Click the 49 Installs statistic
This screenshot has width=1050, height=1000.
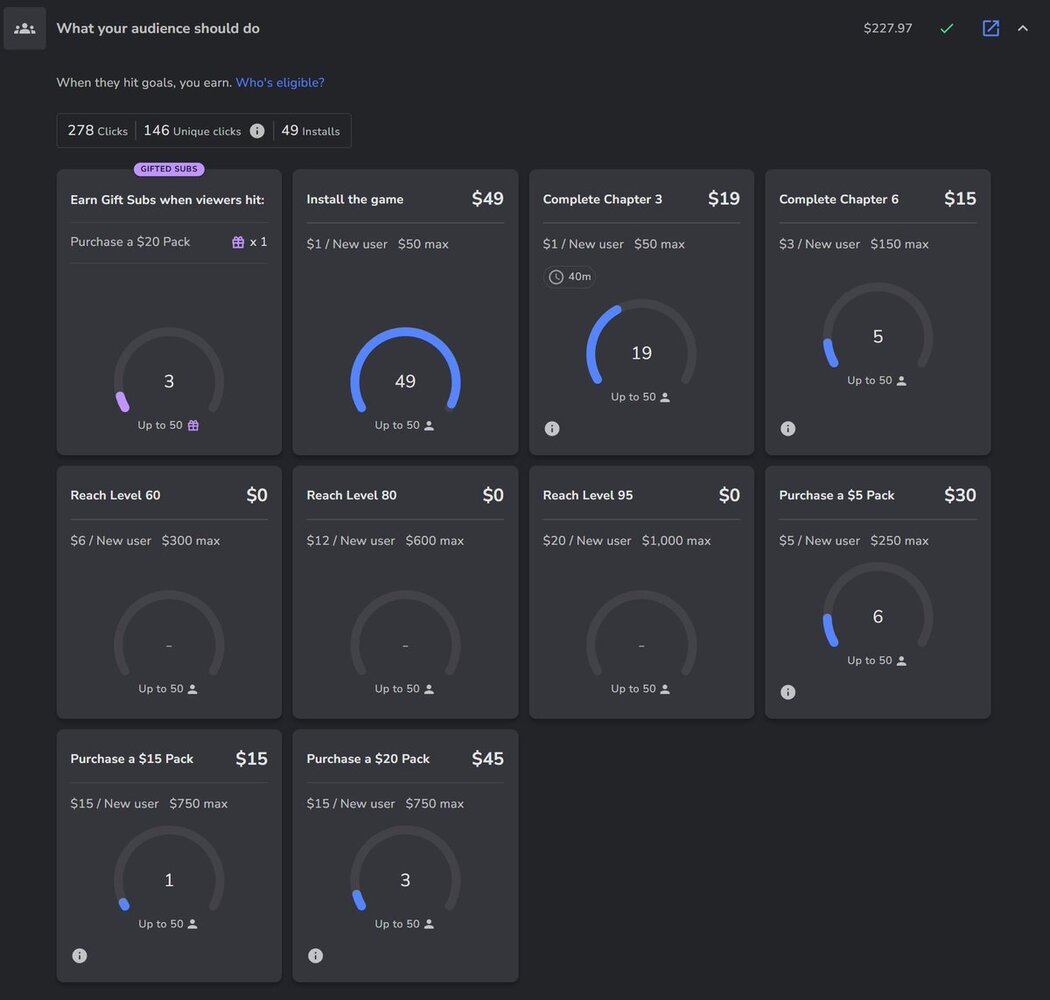click(310, 131)
